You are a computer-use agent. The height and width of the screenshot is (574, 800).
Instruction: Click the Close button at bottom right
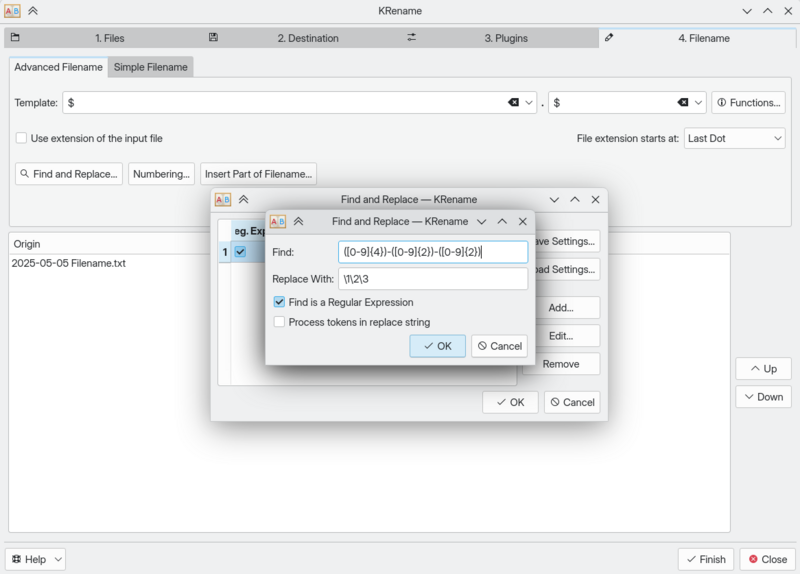point(768,559)
